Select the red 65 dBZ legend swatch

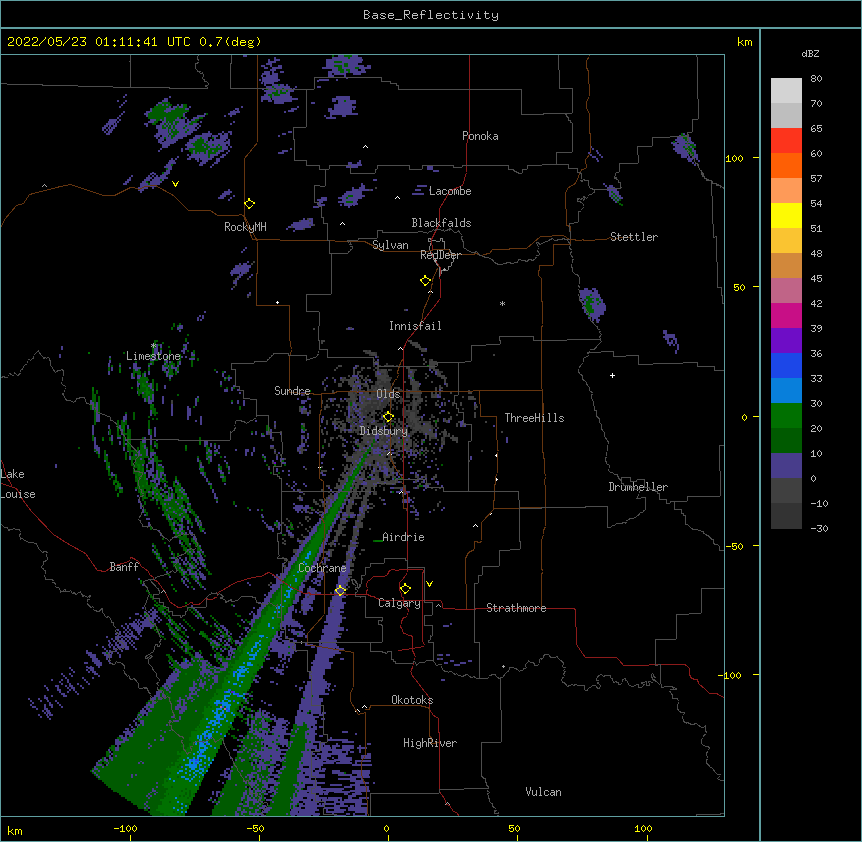point(786,141)
